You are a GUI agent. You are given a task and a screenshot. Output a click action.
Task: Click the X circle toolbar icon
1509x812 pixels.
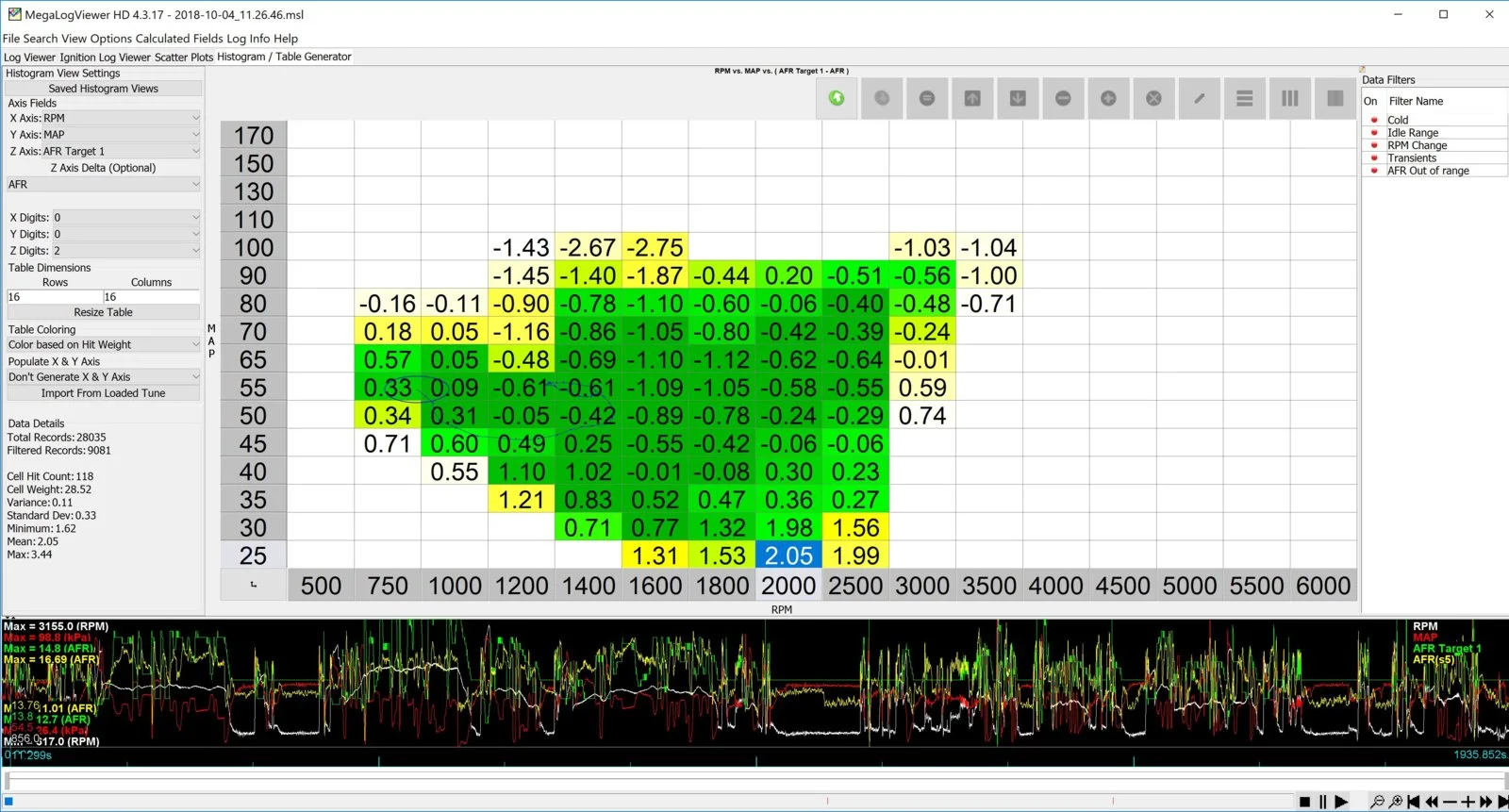(1153, 98)
